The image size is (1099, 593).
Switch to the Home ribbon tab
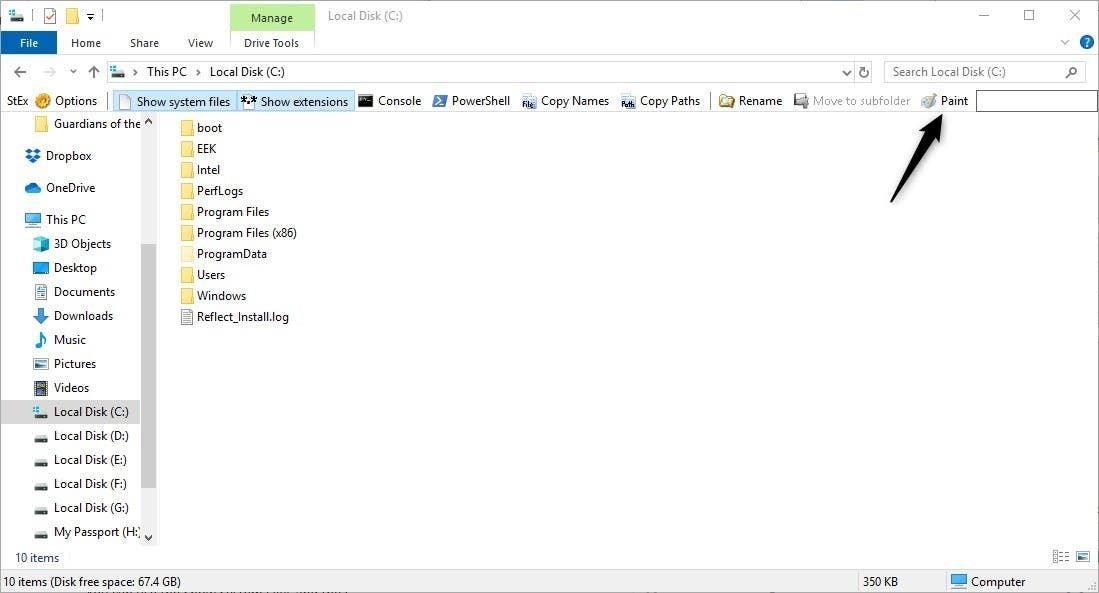[x=86, y=43]
